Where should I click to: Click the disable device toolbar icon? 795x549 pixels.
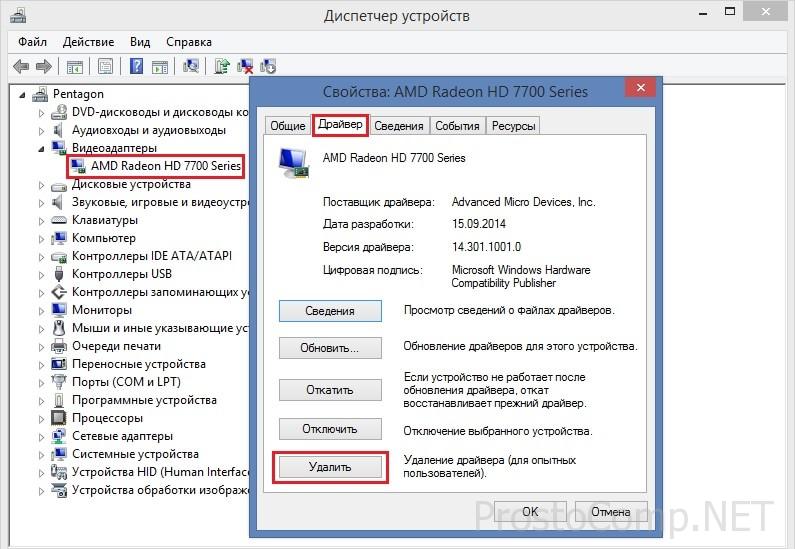click(x=268, y=66)
